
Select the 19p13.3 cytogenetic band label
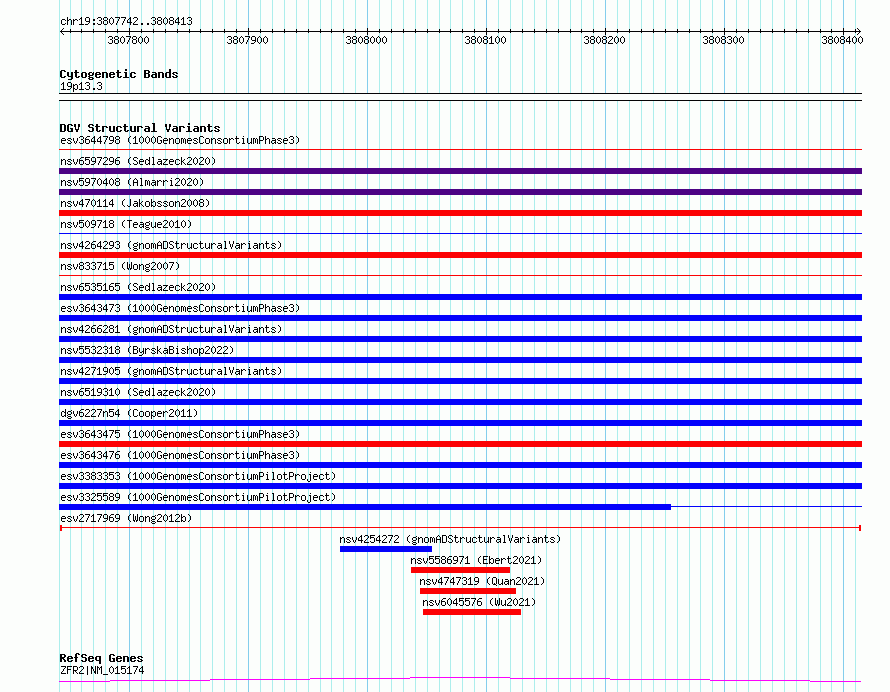point(81,86)
